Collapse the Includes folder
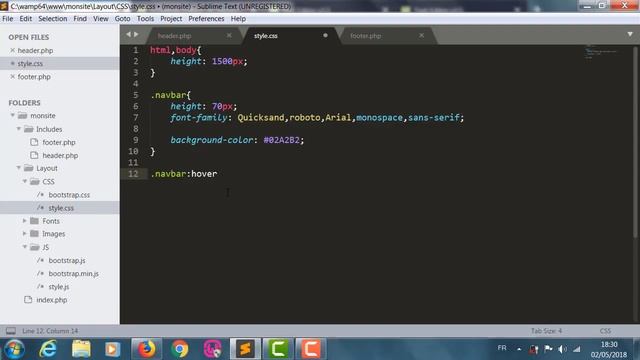This screenshot has height=360, width=640. (x=19, y=129)
